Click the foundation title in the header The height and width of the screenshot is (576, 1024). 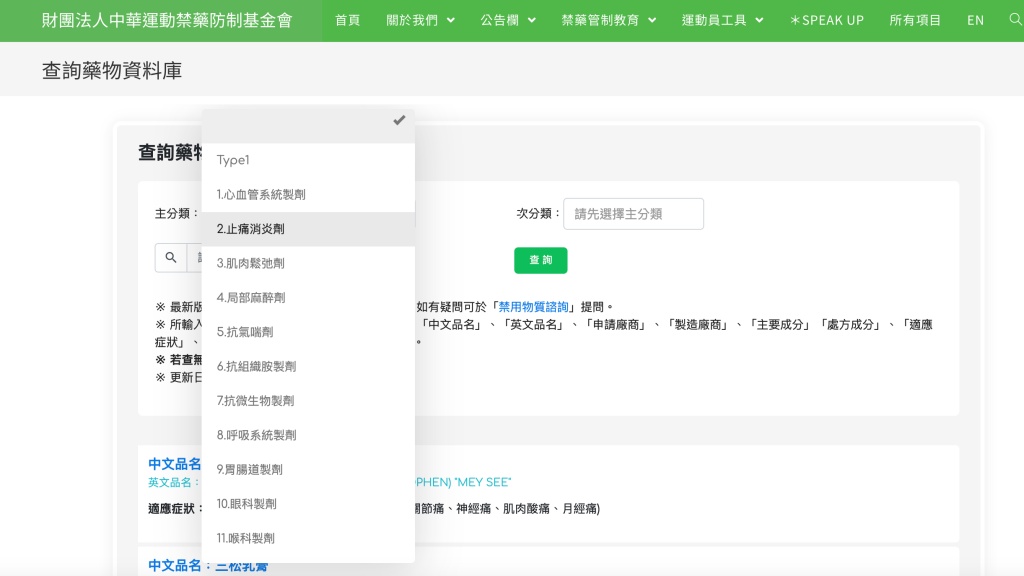pyautogui.click(x=167, y=20)
